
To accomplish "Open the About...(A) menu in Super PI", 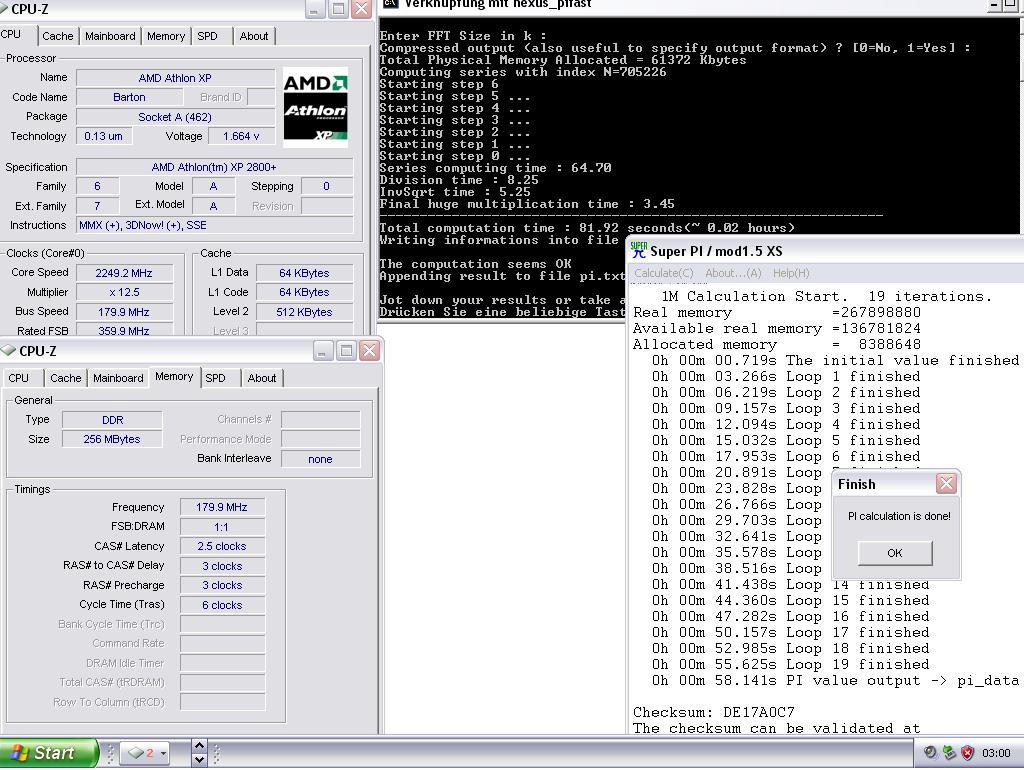I will click(733, 273).
